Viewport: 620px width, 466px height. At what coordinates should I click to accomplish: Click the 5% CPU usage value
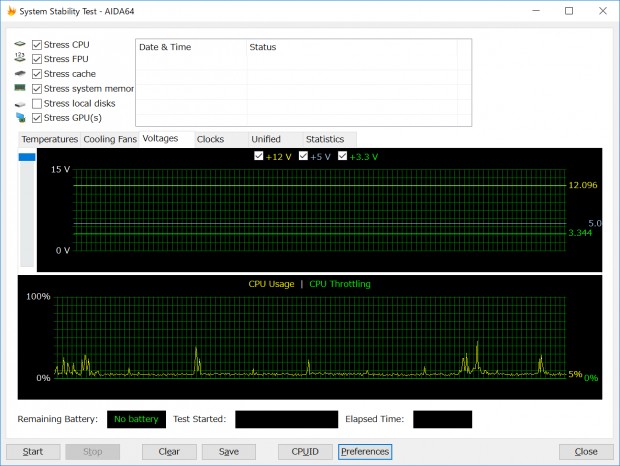(575, 374)
